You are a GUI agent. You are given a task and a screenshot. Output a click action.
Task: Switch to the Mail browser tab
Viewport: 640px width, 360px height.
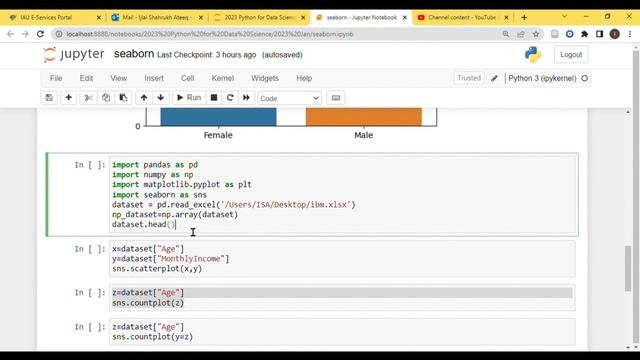(x=157, y=18)
